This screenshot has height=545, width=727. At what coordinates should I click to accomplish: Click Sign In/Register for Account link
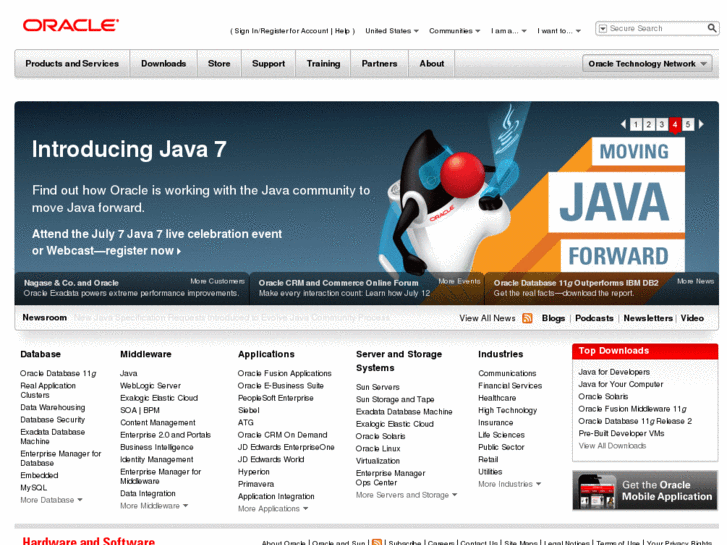(281, 31)
